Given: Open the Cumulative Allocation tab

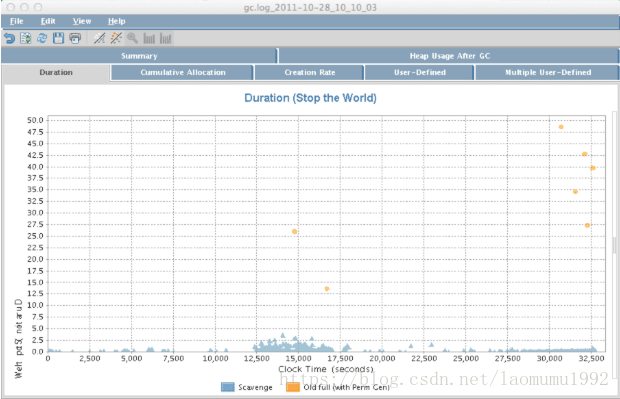Looking at the screenshot, I should [x=183, y=72].
